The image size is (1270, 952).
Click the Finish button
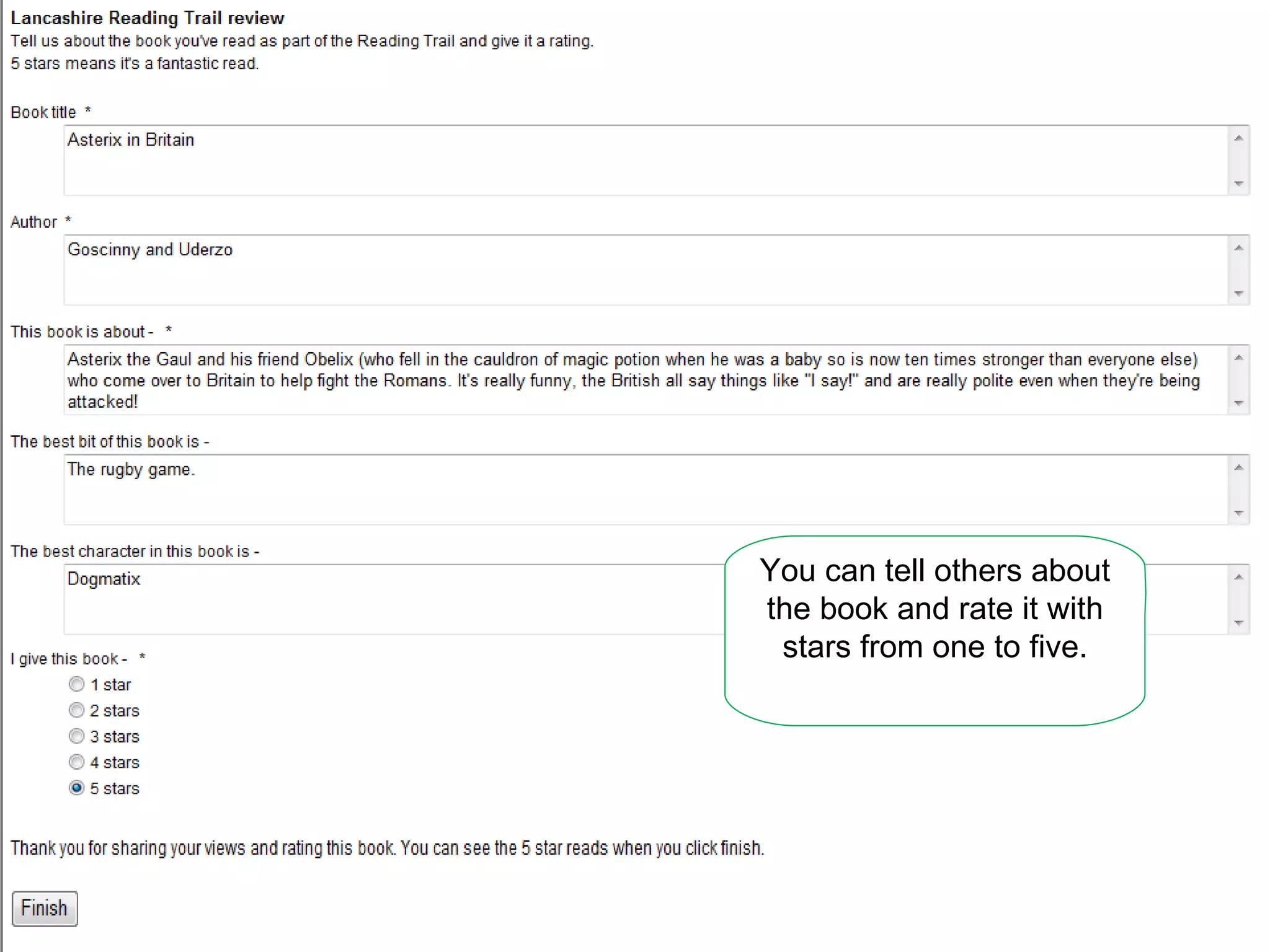coord(45,909)
